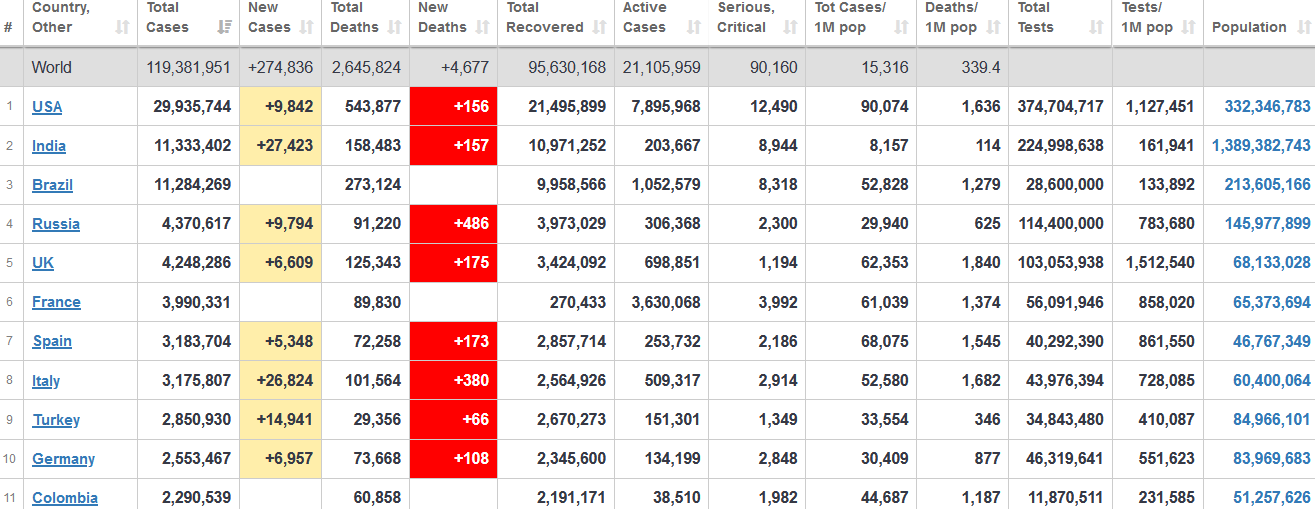Viewport: 1315px width, 509px height.
Task: Open UK population 68,133,028 link
Action: point(1272,263)
